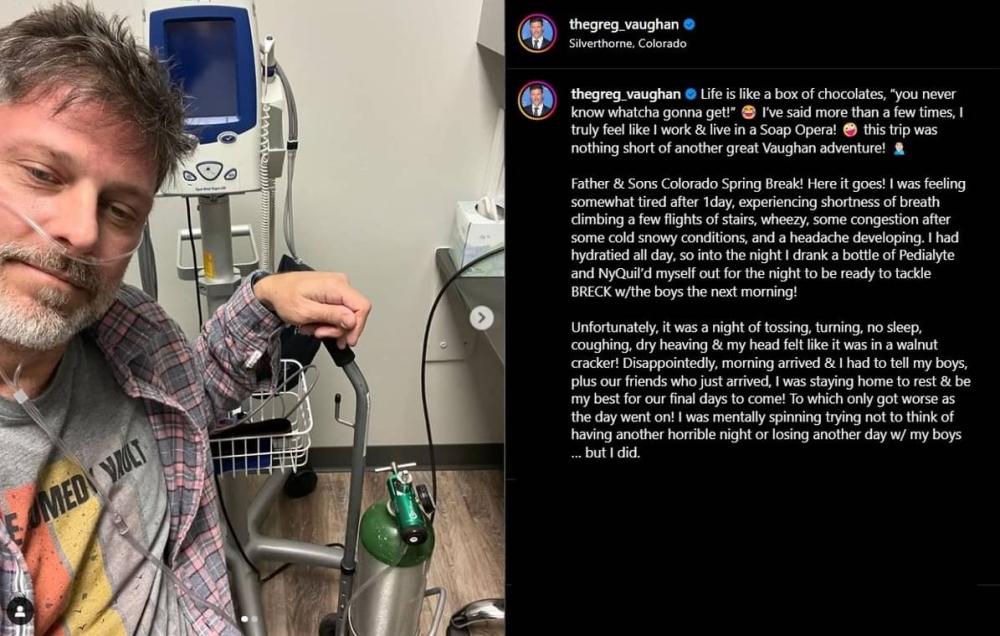Click the winking tongue emoji after 'Soap Opera!'
Viewport: 1000px width, 636px height.
tap(849, 130)
